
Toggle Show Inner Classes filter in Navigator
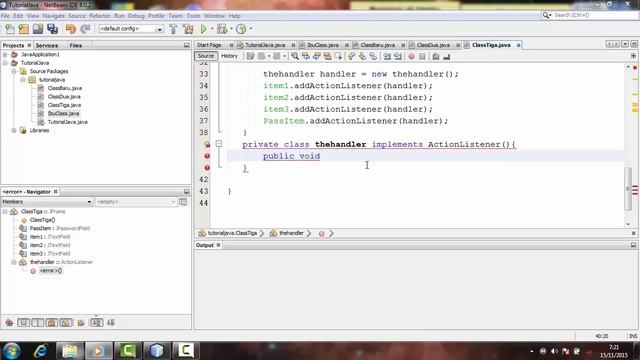[66, 322]
